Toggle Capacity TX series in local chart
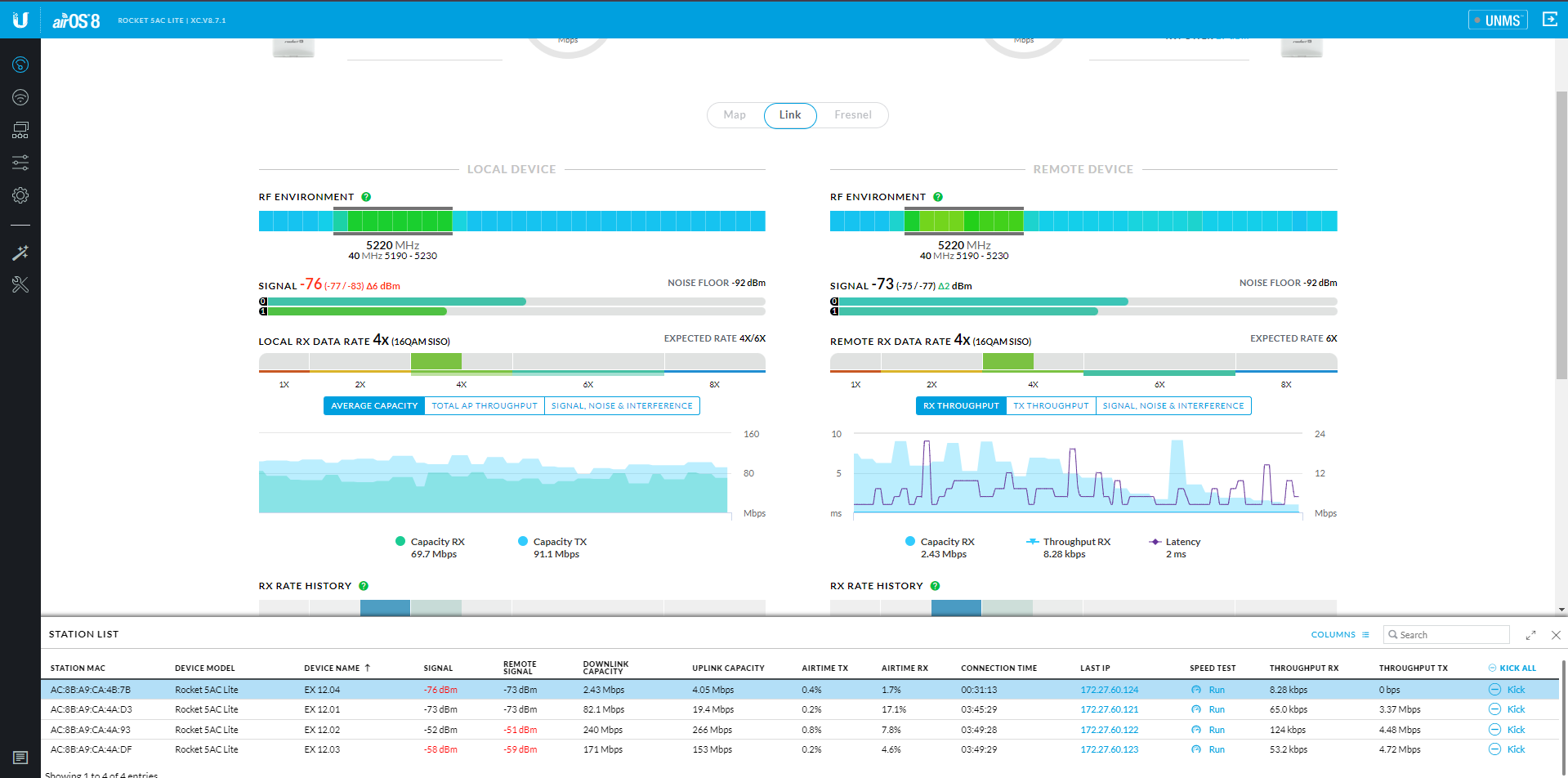The height and width of the screenshot is (778, 1568). [x=552, y=548]
